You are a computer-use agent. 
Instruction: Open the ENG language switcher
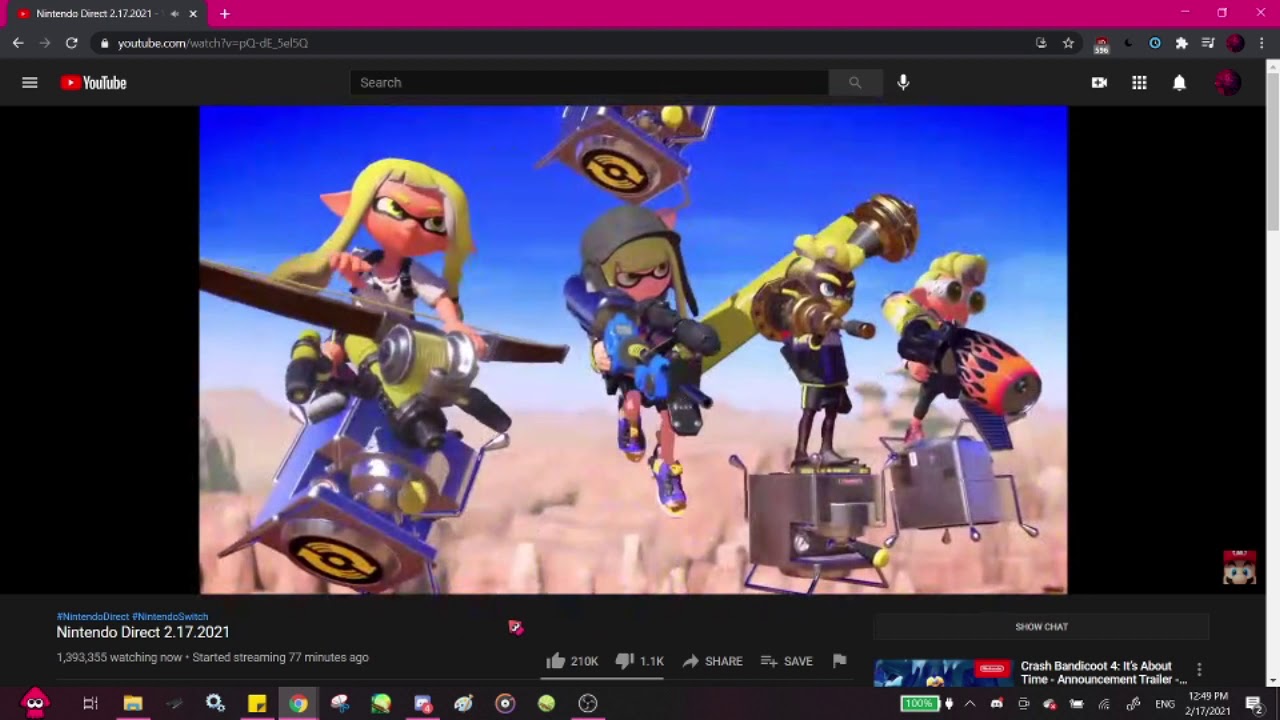click(1165, 704)
